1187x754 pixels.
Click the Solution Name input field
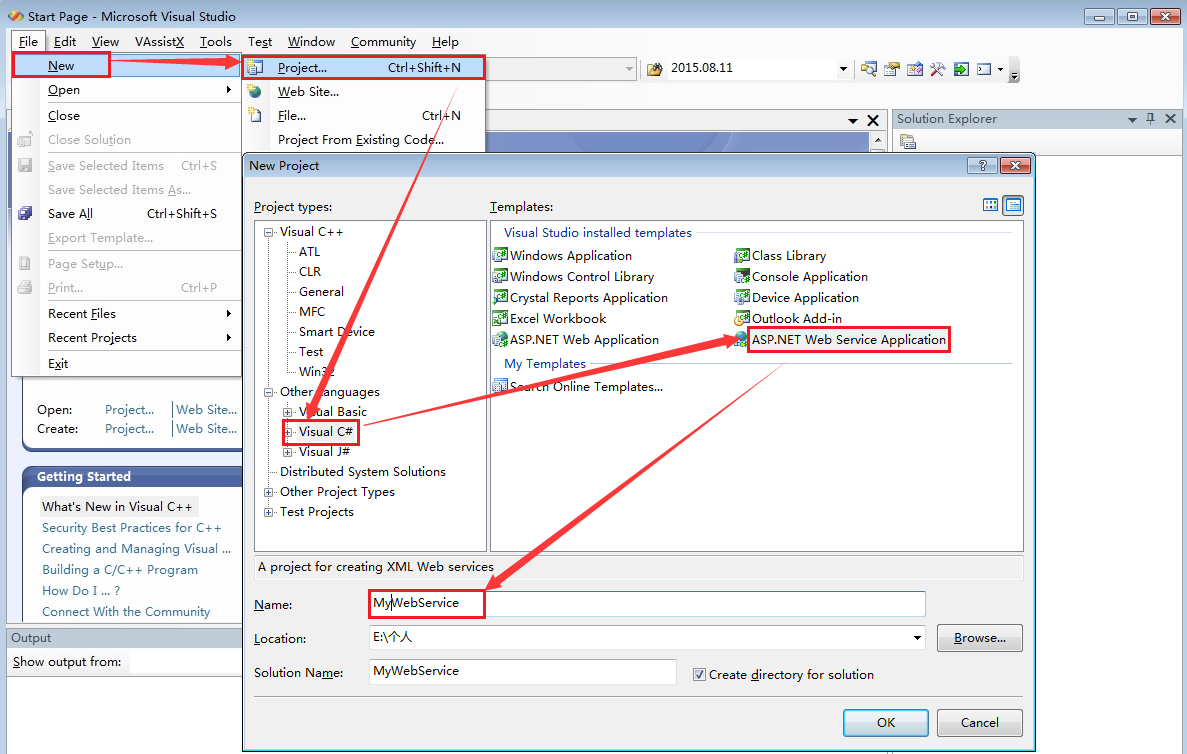[522, 671]
